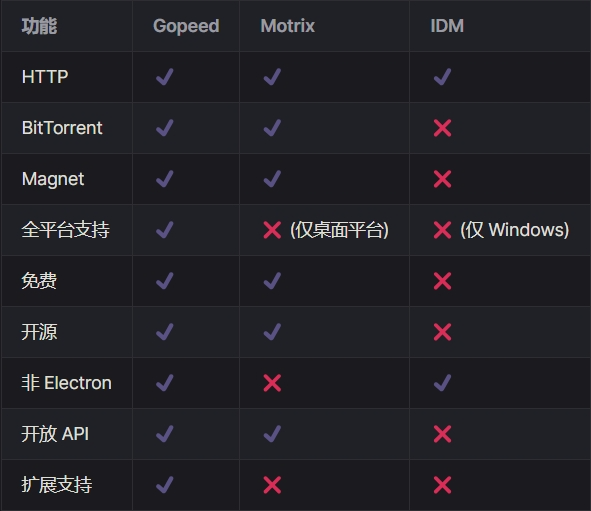Image resolution: width=591 pixels, height=511 pixels.
Task: Click the 开放 API row label
Action: click(x=55, y=434)
